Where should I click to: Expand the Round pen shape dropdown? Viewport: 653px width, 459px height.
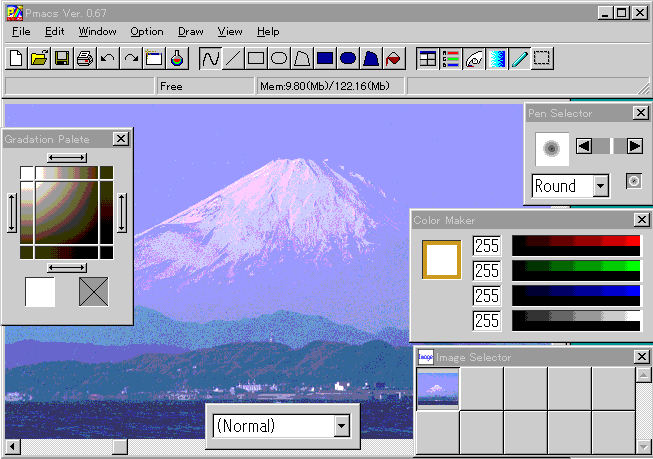(x=600, y=186)
